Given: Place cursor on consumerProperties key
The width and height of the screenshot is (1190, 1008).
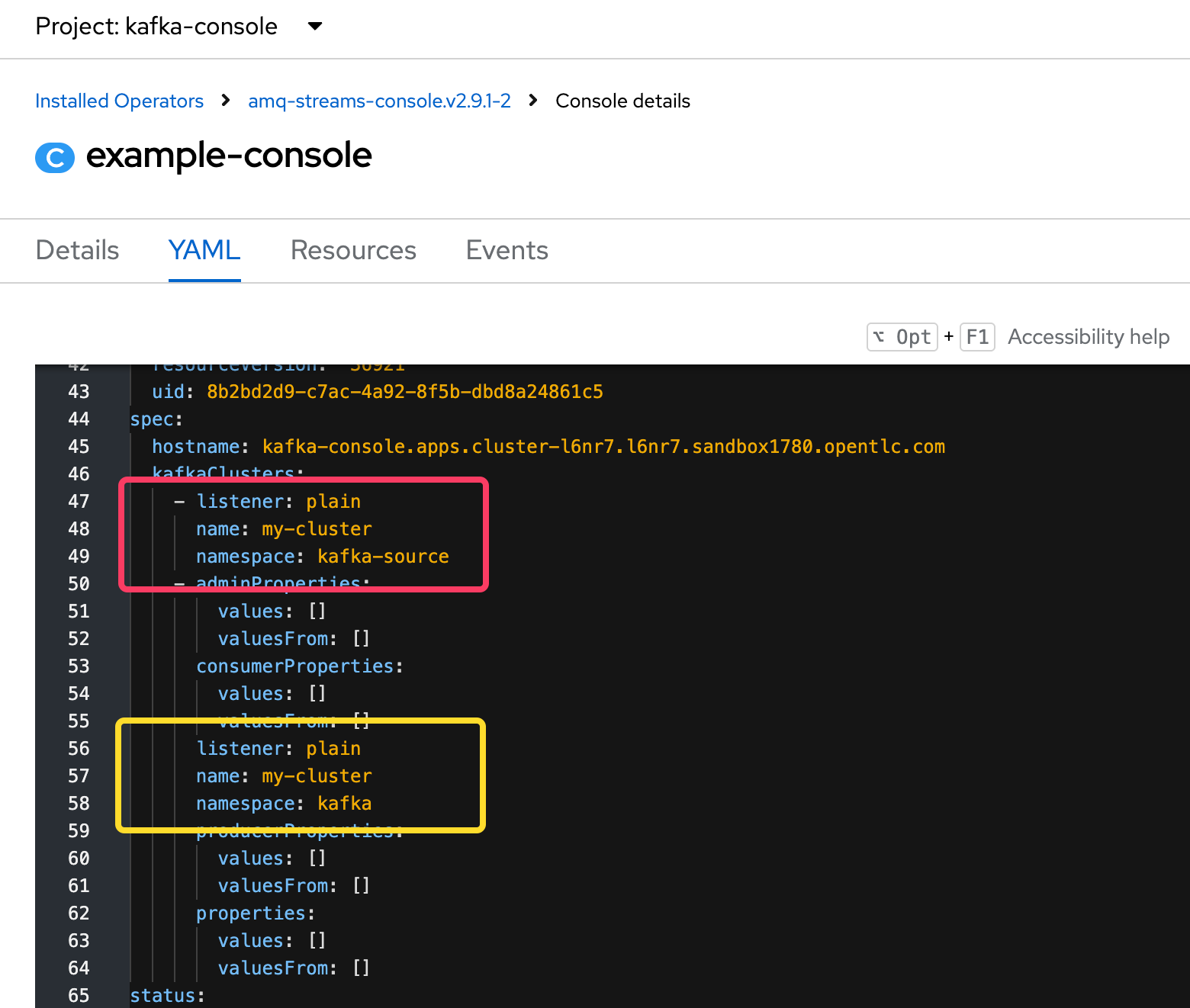Looking at the screenshot, I should tap(294, 666).
